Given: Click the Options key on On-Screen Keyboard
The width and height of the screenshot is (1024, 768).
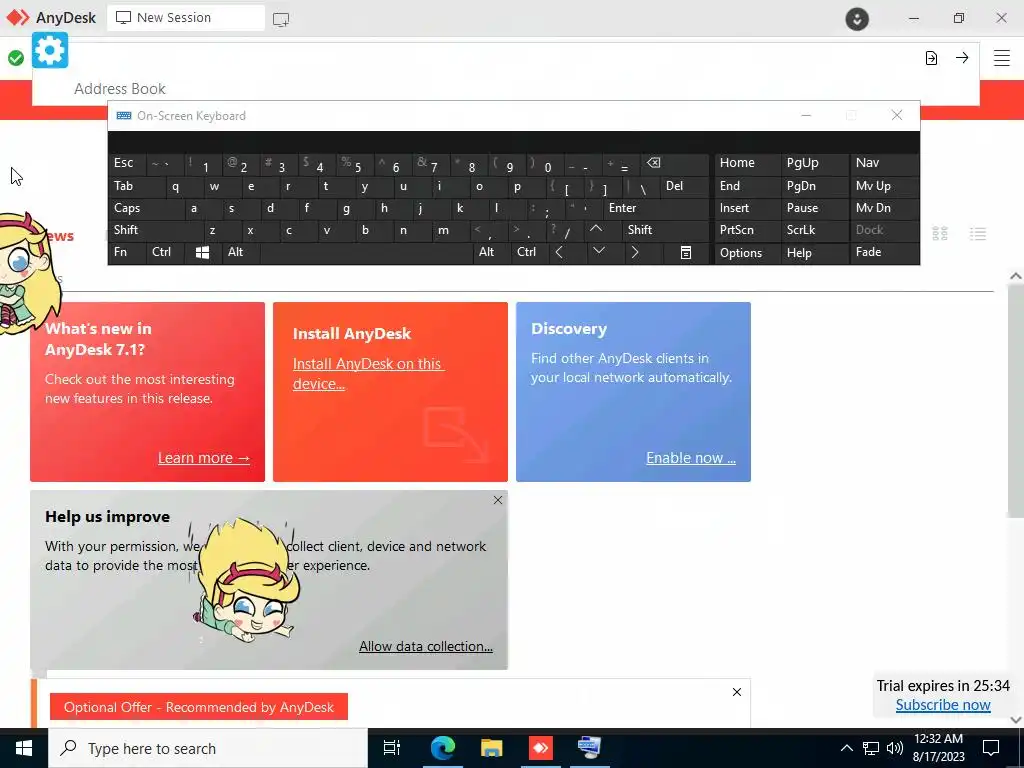Looking at the screenshot, I should (747, 253).
